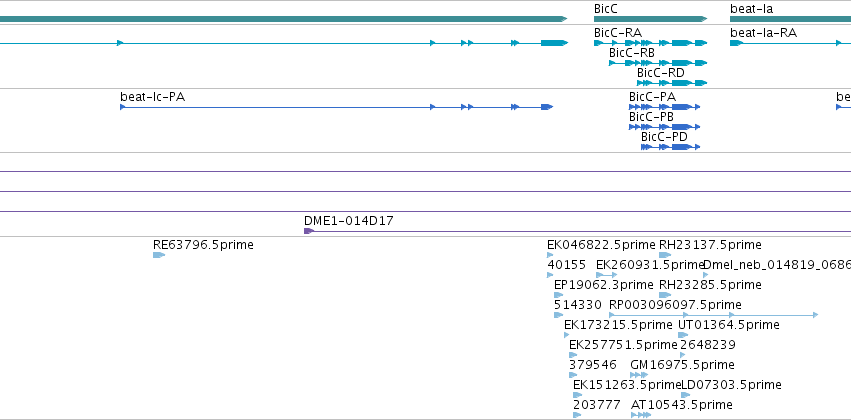Select the GM16975.5prime EST glyph
Image resolution: width=851 pixels, height=420 pixels.
click(x=639, y=375)
